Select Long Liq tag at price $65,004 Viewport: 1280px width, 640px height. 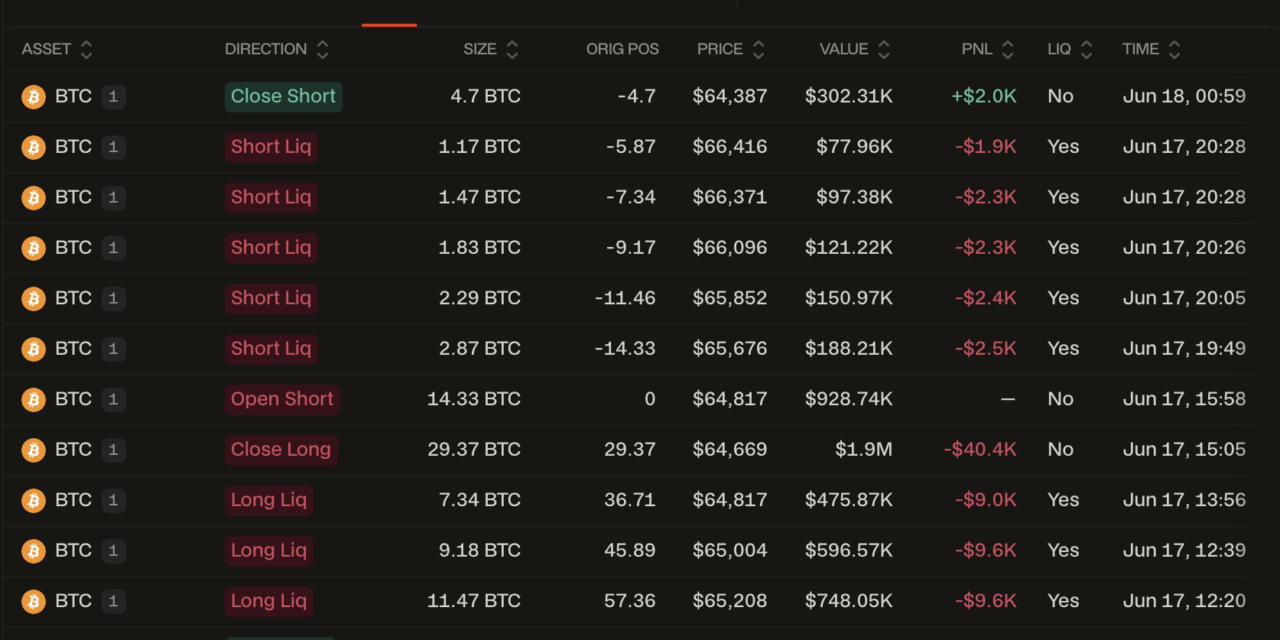[x=269, y=551]
